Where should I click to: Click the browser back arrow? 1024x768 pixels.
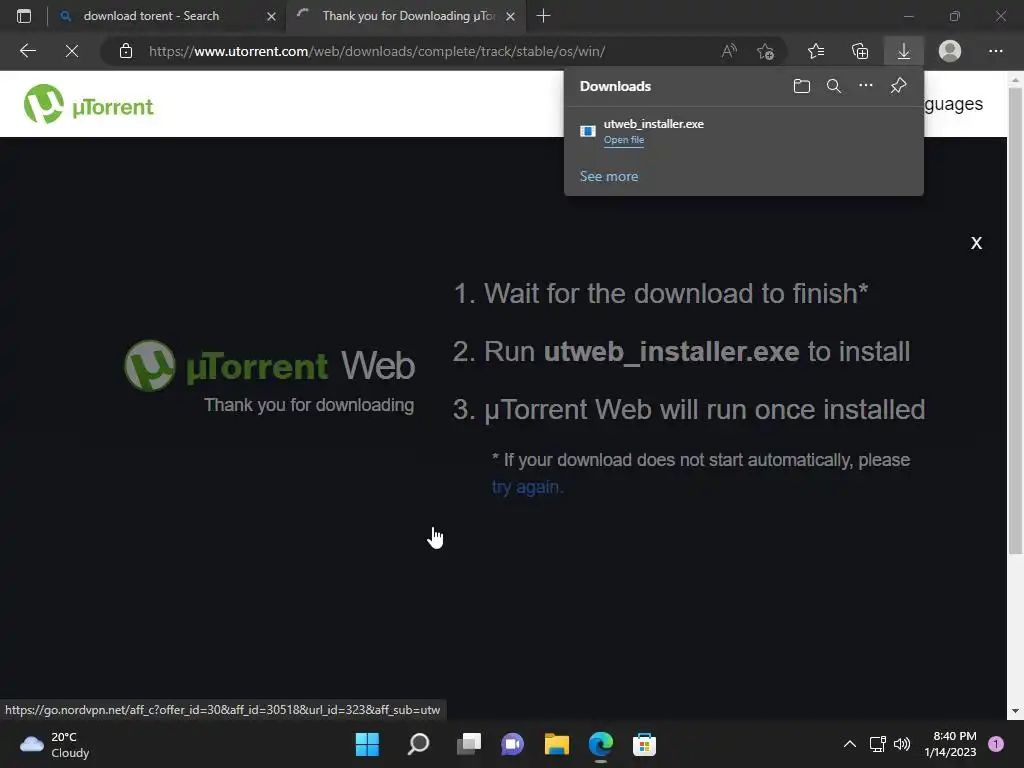[x=27, y=51]
